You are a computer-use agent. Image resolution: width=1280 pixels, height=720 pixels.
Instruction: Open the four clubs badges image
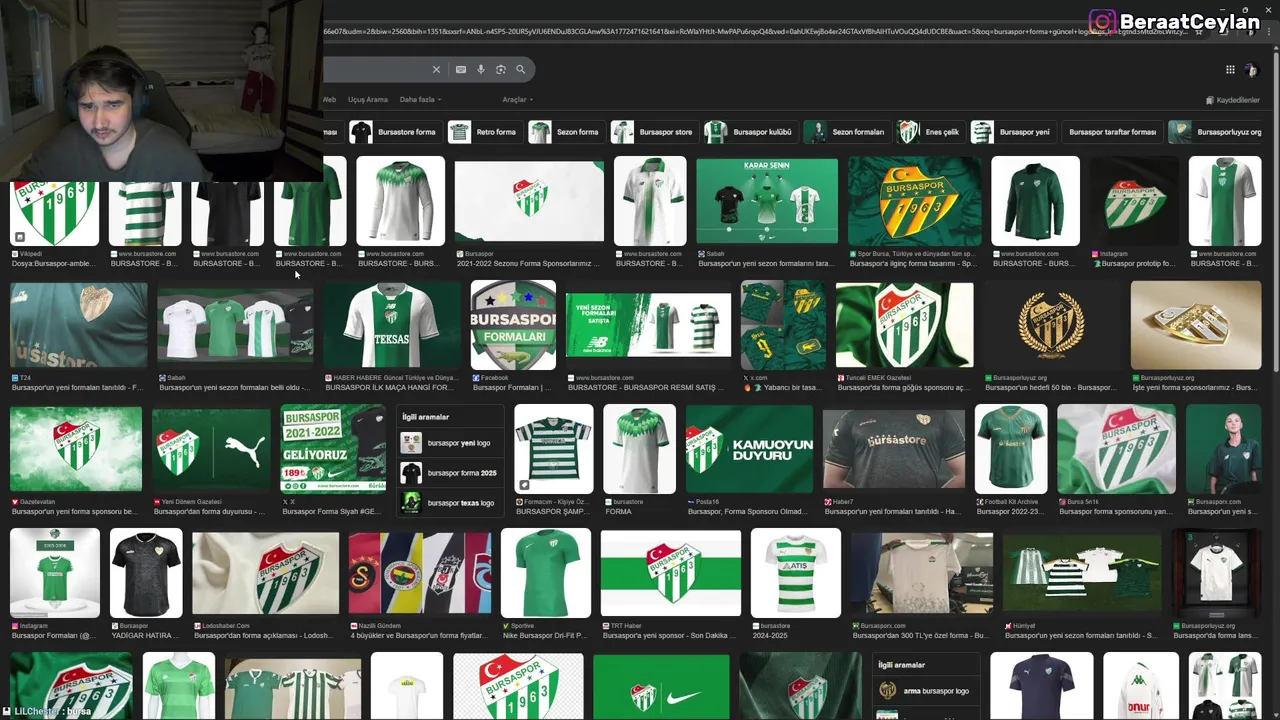pyautogui.click(x=420, y=573)
